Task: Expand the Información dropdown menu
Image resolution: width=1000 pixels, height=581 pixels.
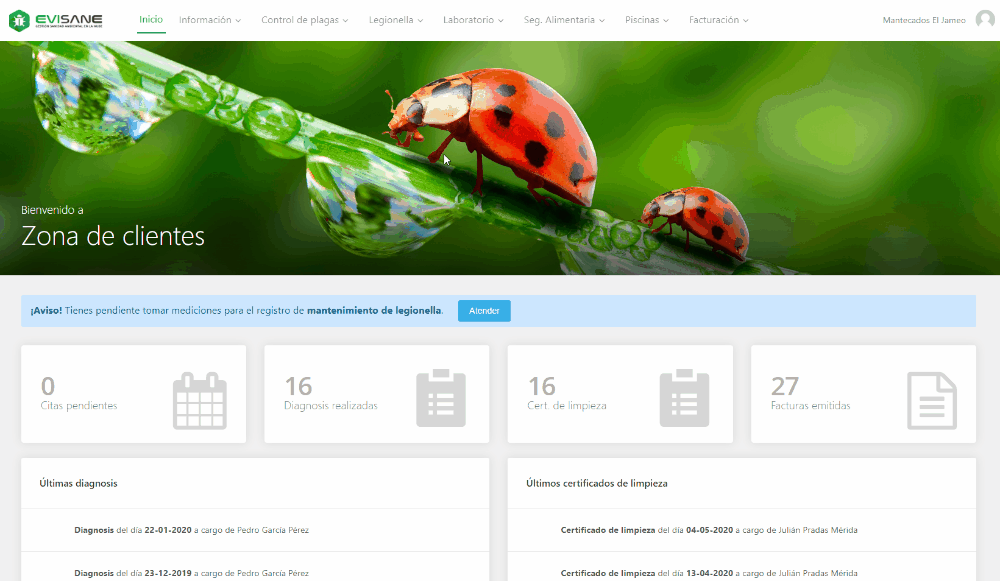Action: coord(210,20)
